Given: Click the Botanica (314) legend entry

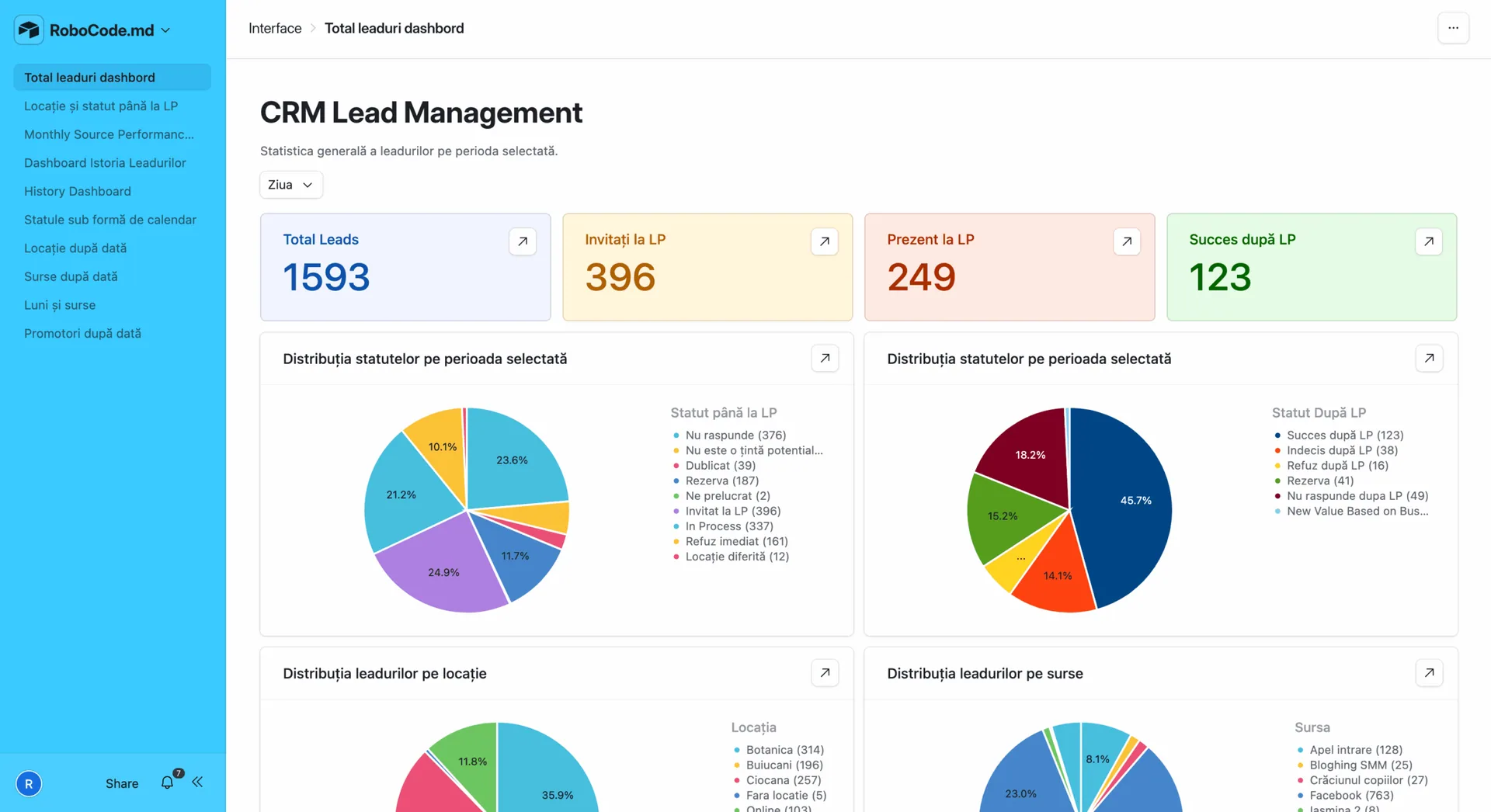Looking at the screenshot, I should coord(779,750).
